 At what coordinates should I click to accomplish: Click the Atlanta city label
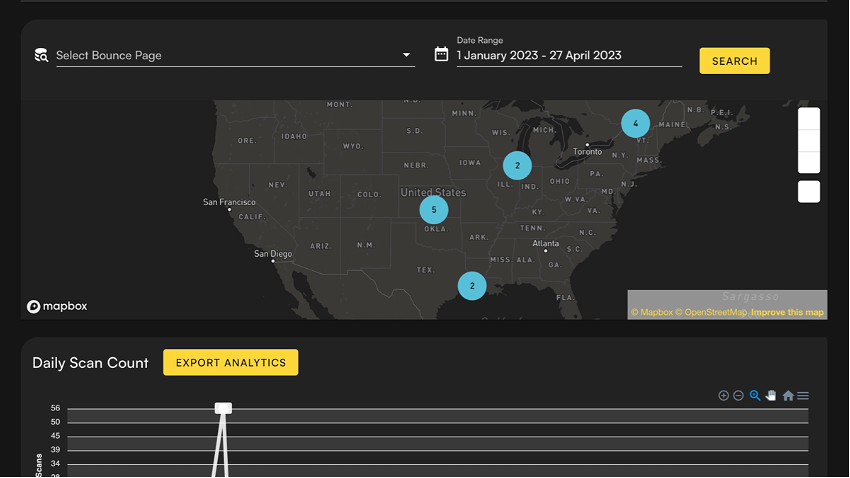coord(545,243)
